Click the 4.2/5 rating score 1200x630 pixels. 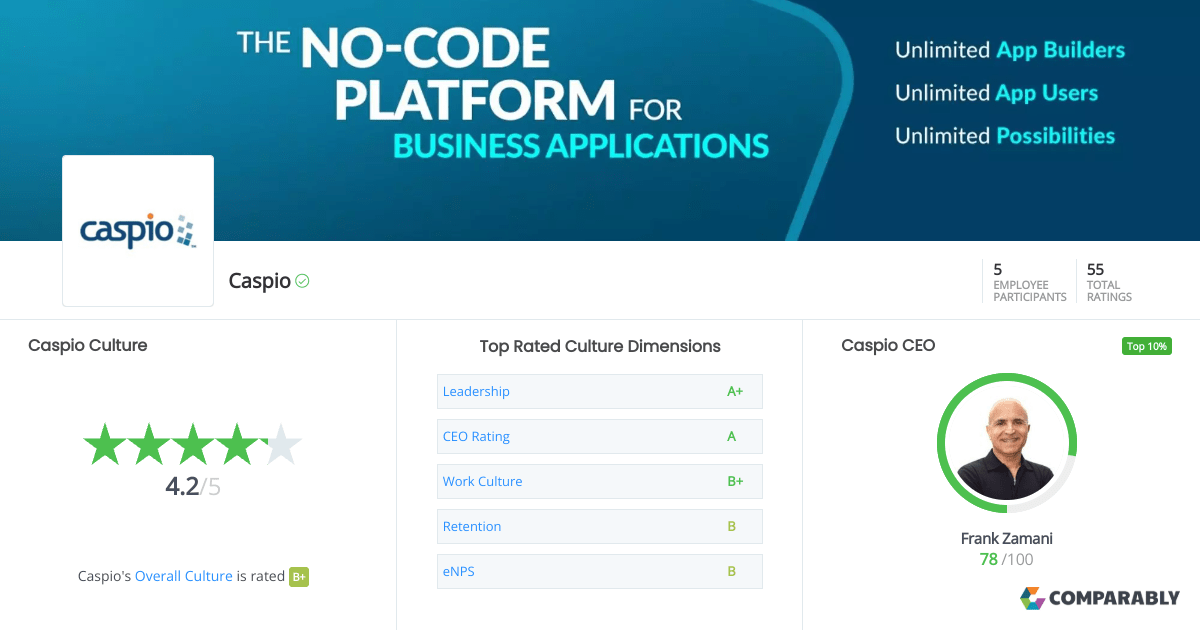[x=192, y=487]
